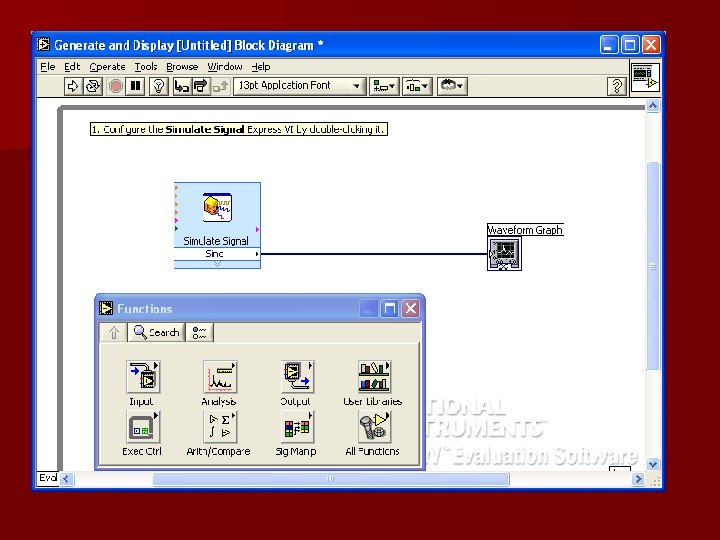Click the instruction note about Simulate Signal
The width and height of the screenshot is (720, 540).
239,129
